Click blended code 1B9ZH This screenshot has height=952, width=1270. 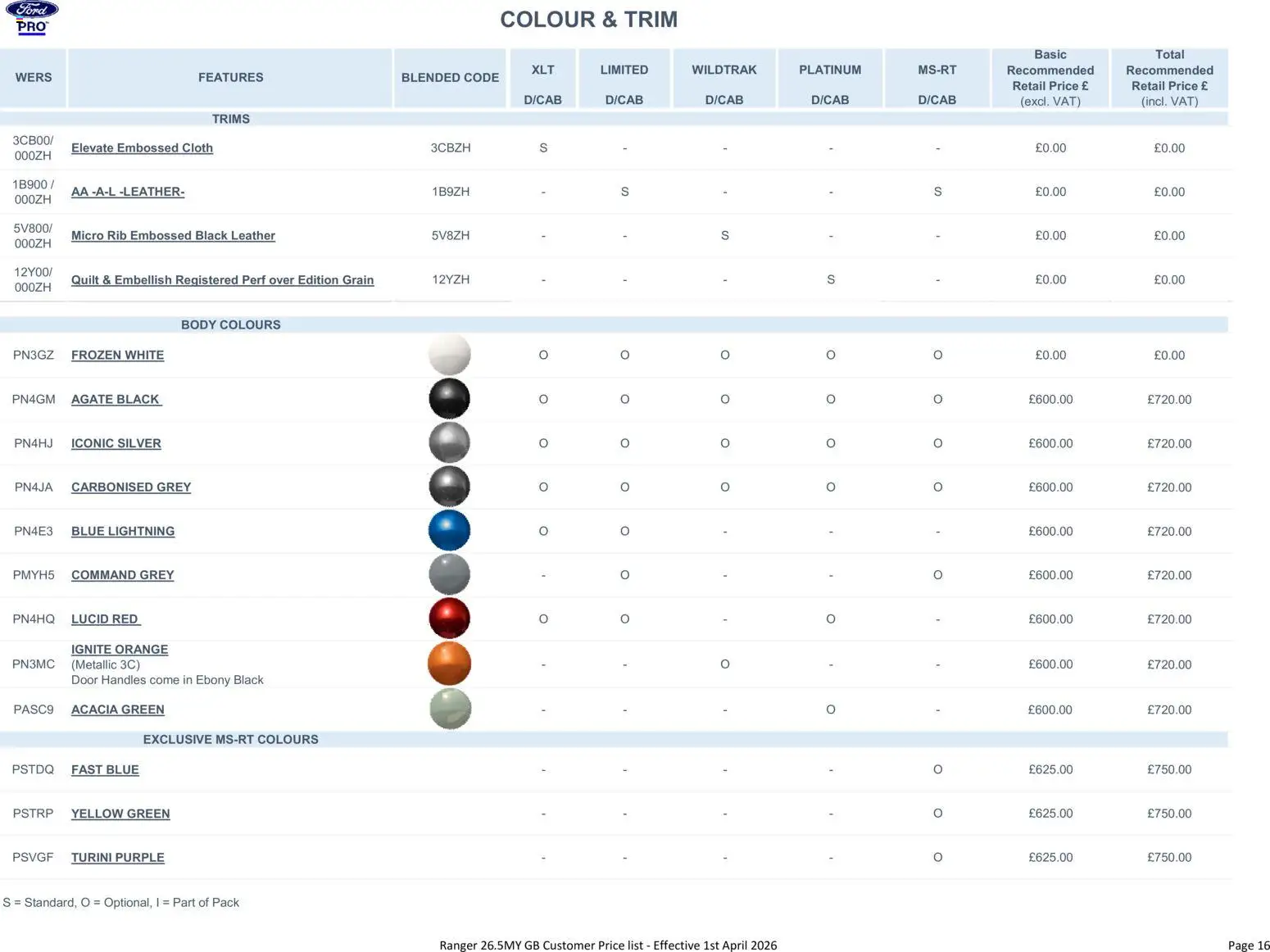pyautogui.click(x=451, y=192)
